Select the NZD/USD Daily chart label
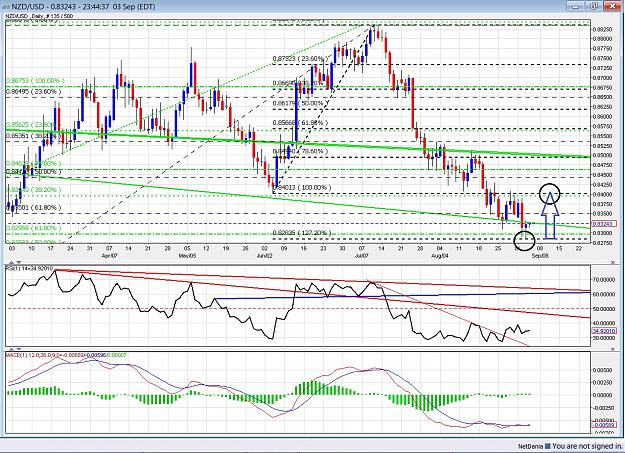 coord(39,16)
